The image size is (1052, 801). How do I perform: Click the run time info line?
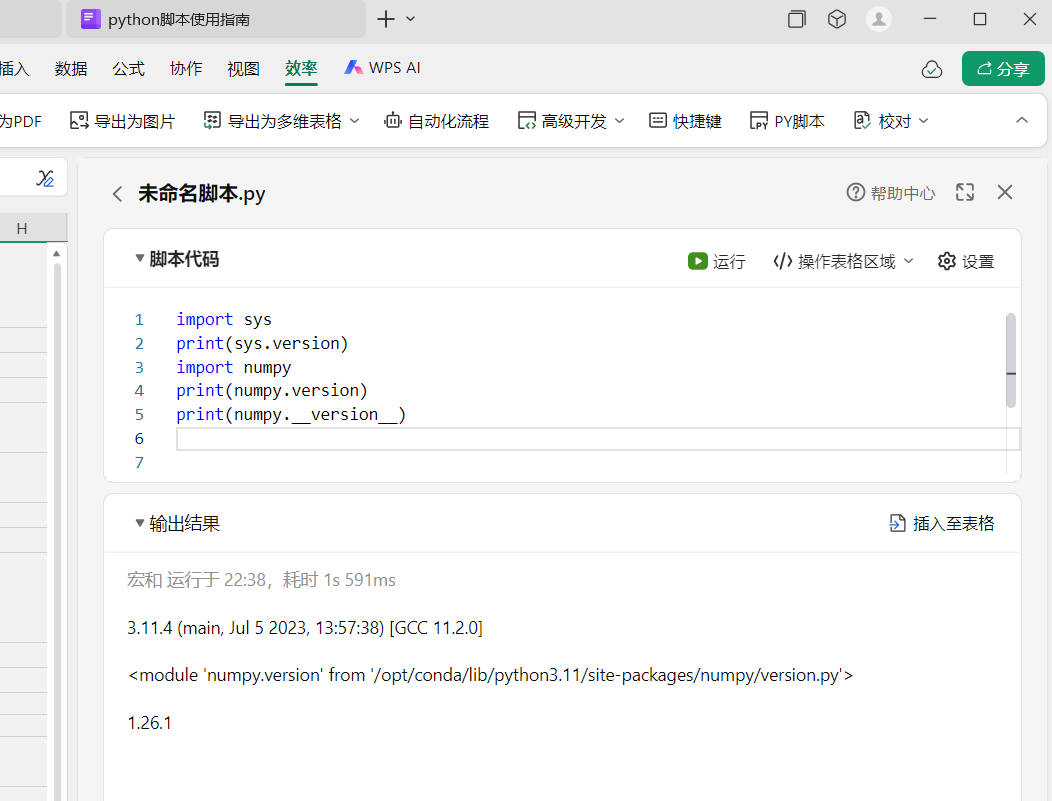(x=261, y=580)
